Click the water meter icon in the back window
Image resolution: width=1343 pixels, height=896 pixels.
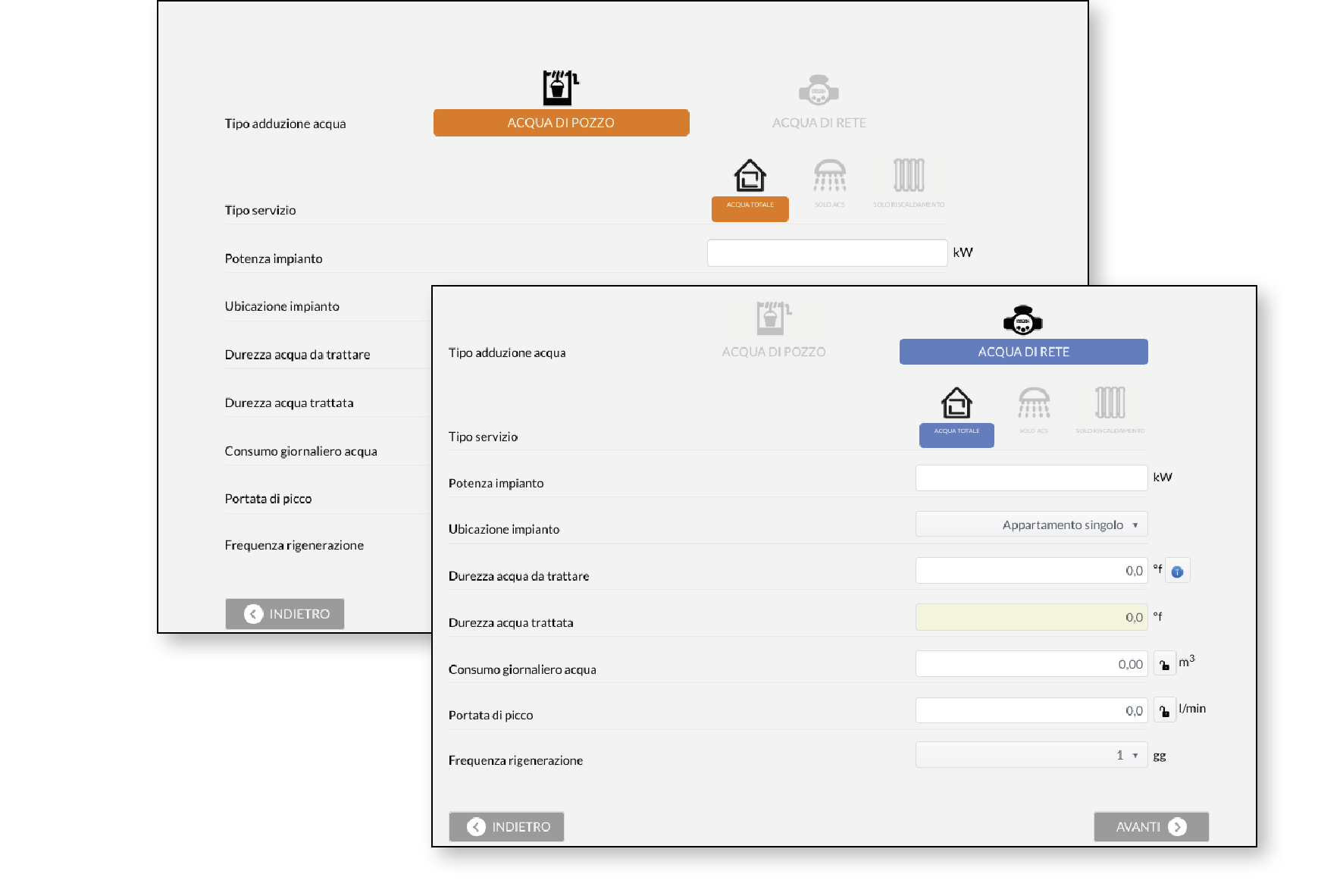pyautogui.click(x=819, y=91)
